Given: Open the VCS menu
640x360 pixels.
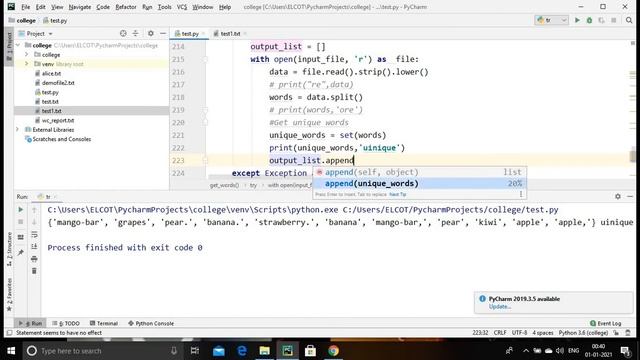Looking at the screenshot, I should [182, 7].
